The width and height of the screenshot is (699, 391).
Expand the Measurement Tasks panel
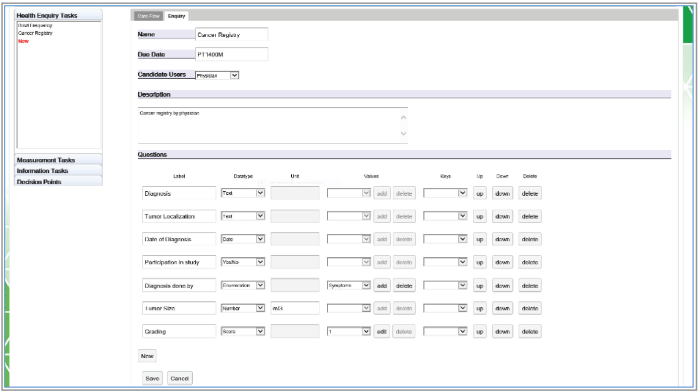point(58,160)
